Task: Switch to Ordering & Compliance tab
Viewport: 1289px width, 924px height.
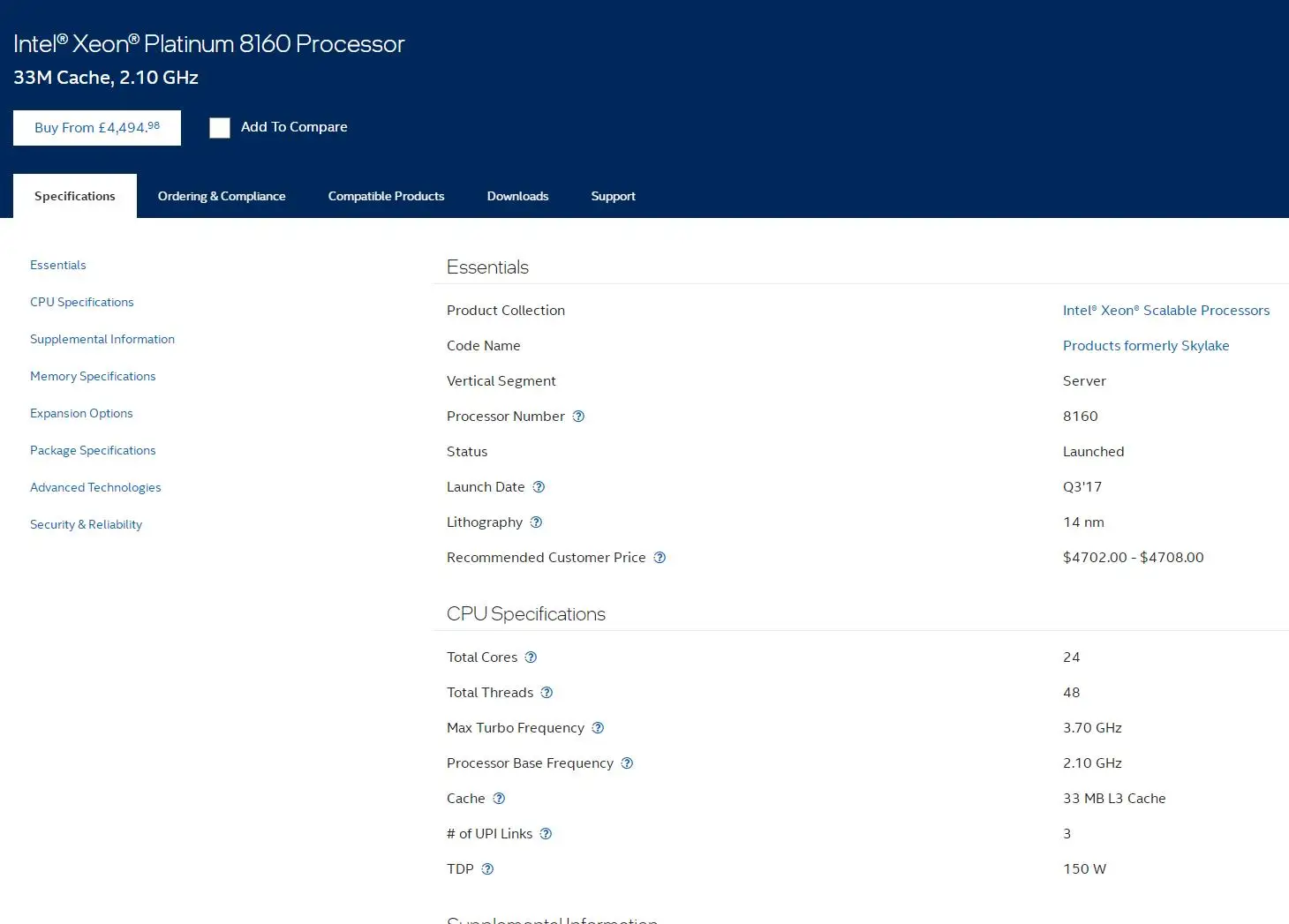Action: click(x=222, y=196)
